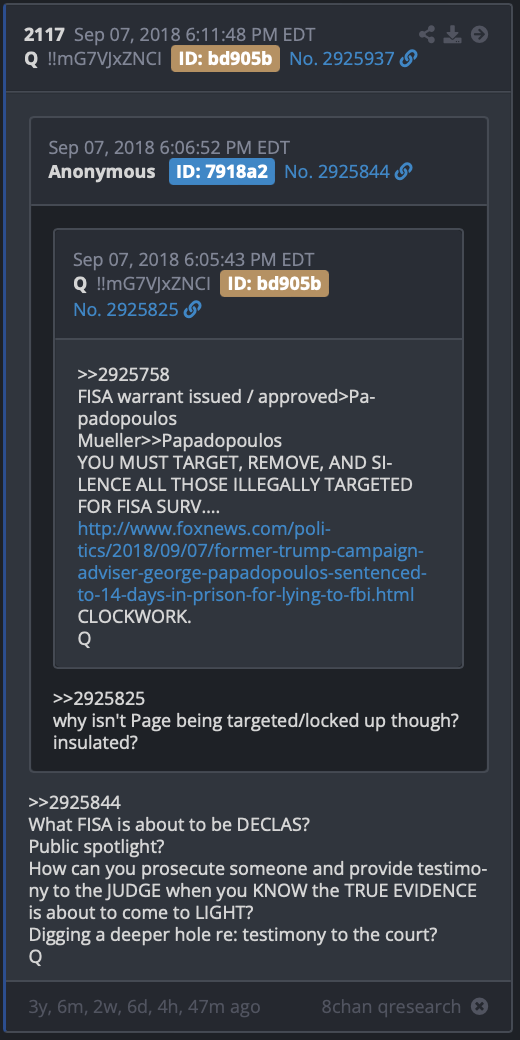Click the 8chan qresearch board label

[x=391, y=1006]
